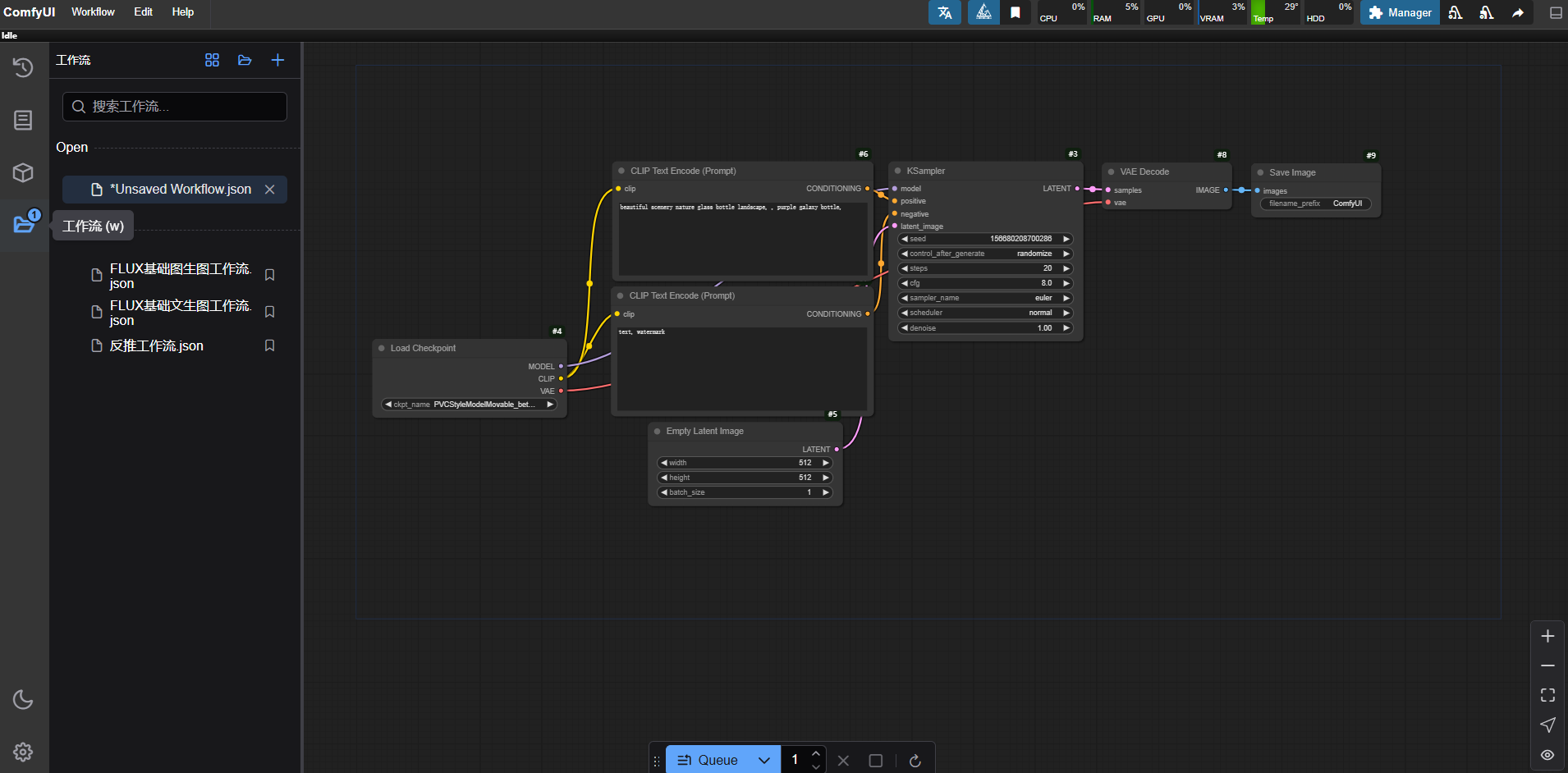The height and width of the screenshot is (773, 1568).
Task: Click the clear pending tasks square icon
Action: [876, 761]
